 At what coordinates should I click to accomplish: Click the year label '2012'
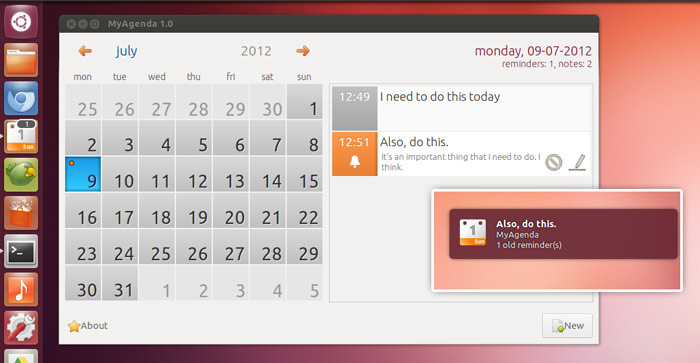click(x=256, y=51)
